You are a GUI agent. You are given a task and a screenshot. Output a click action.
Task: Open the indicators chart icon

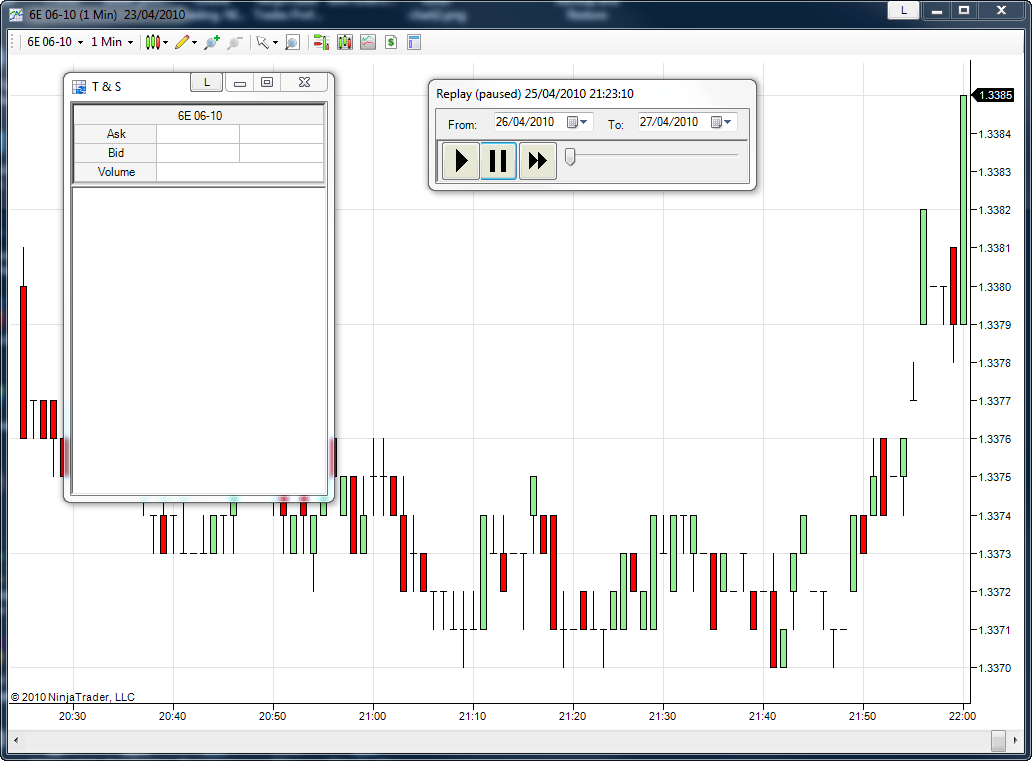(368, 43)
